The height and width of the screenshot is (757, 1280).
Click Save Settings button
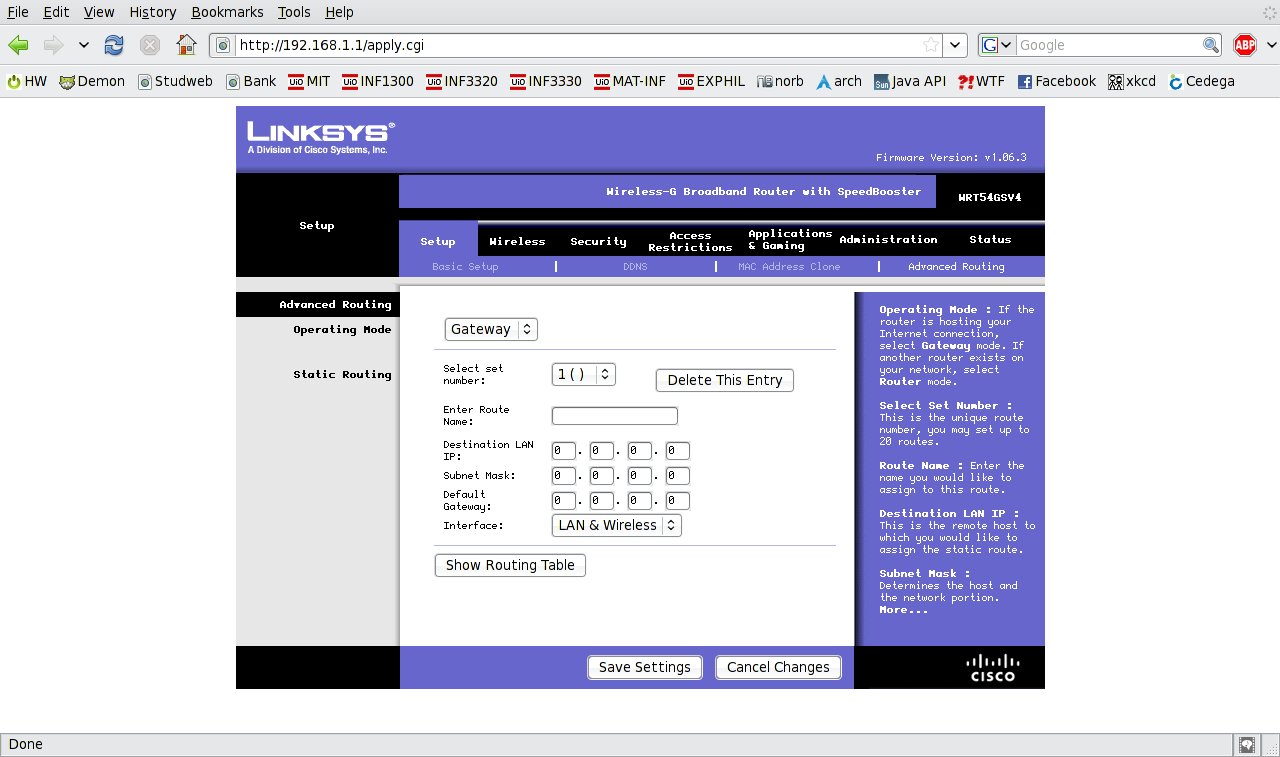click(x=645, y=667)
